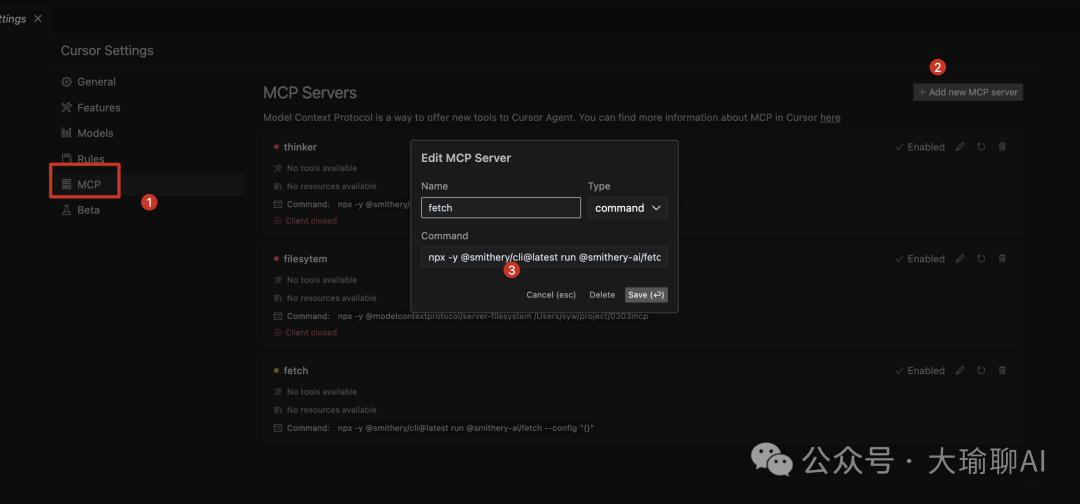Open the Type dropdown showing command

627,208
